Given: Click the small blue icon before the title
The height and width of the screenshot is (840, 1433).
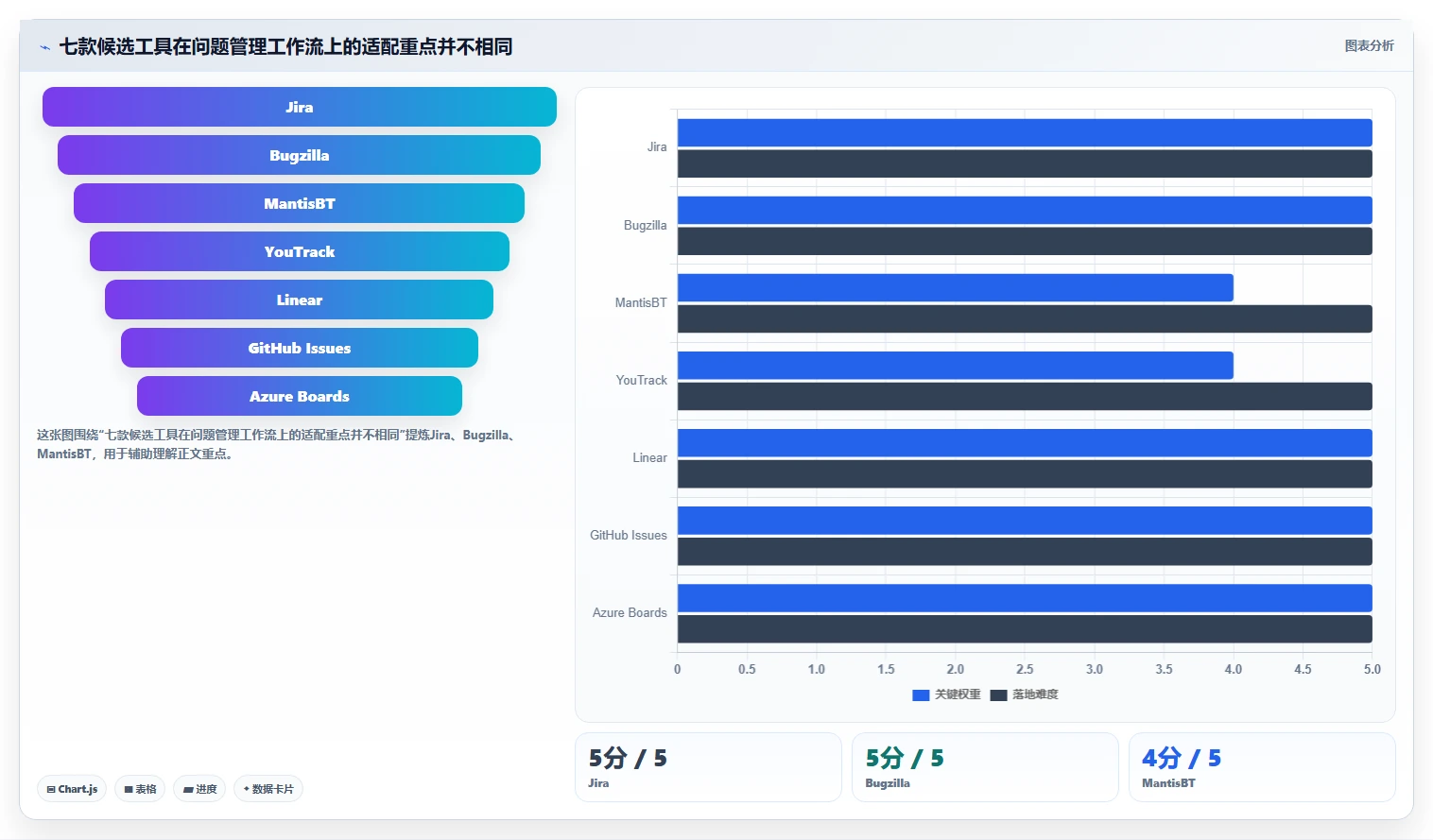Looking at the screenshot, I should (x=44, y=47).
